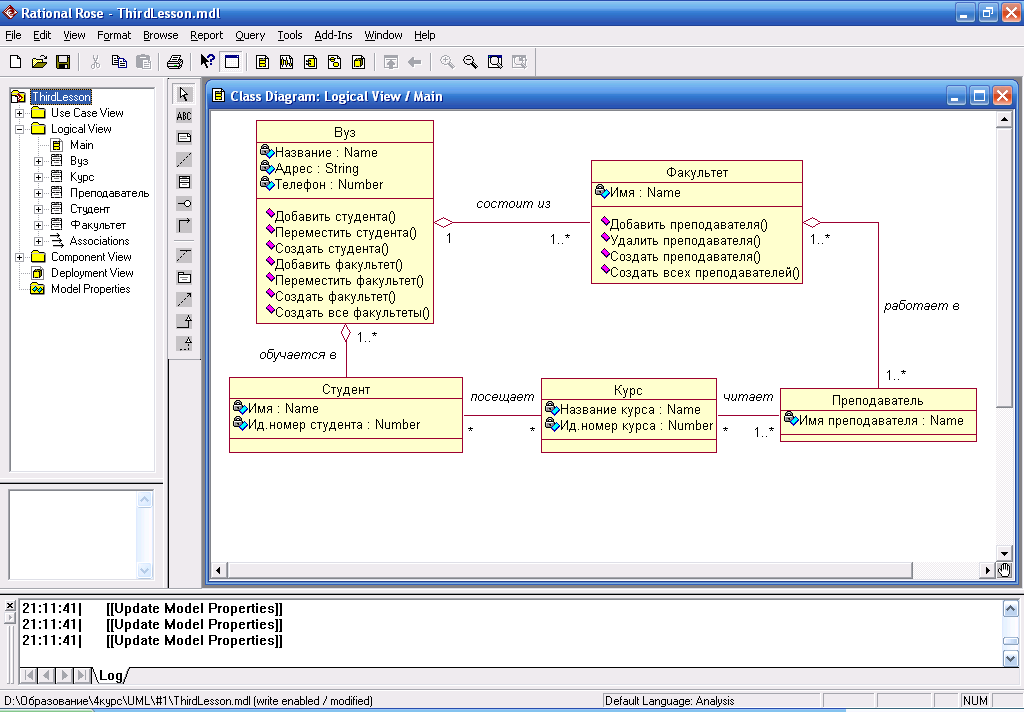This screenshot has width=1024, height=712.
Task: Click the Browse Component Diagram toolbar icon
Action: [x=311, y=62]
